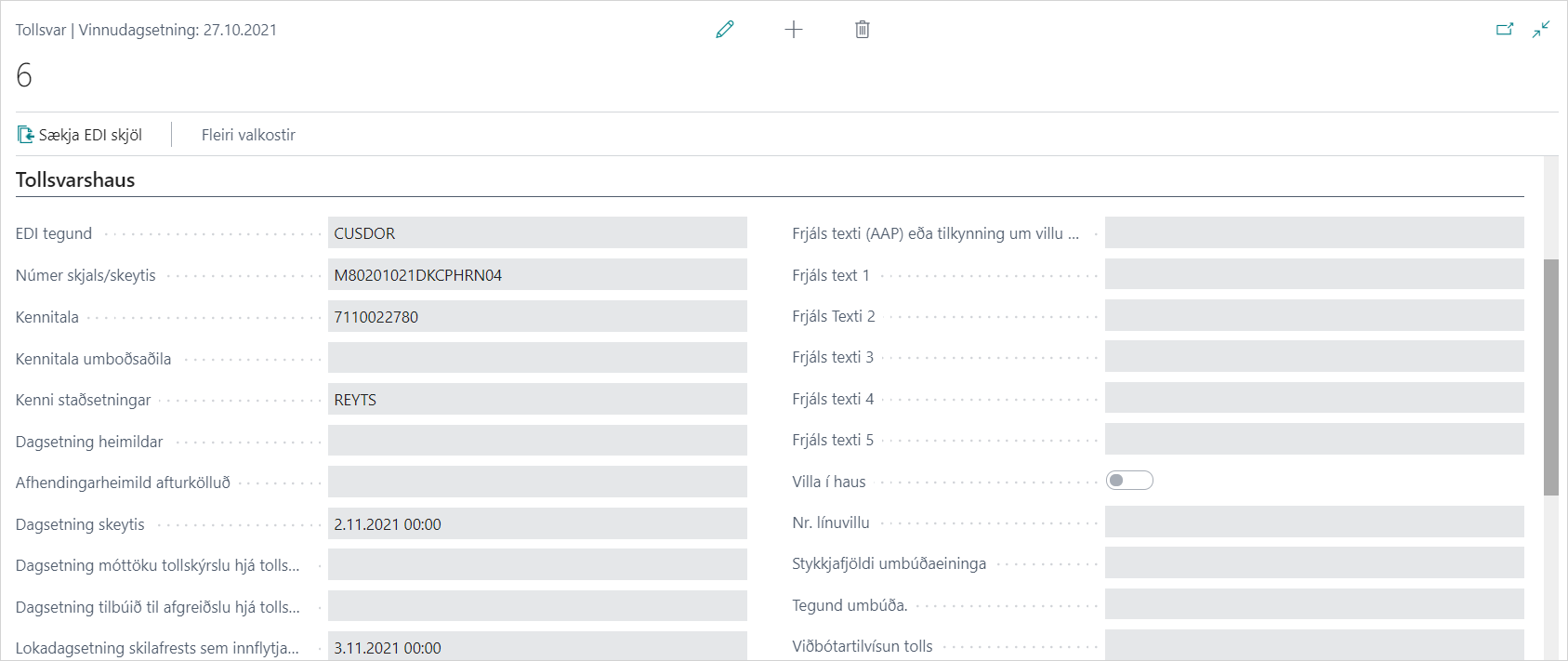Open the Fleiri valkostir menu
This screenshot has width=1568, height=661.
(x=248, y=135)
